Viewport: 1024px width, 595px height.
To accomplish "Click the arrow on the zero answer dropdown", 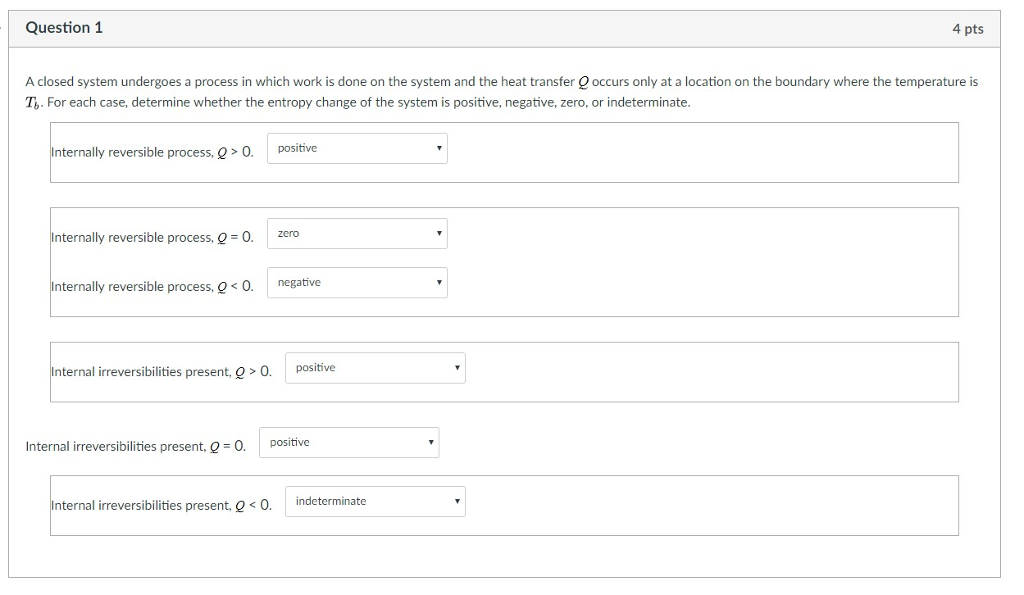I will [x=438, y=233].
